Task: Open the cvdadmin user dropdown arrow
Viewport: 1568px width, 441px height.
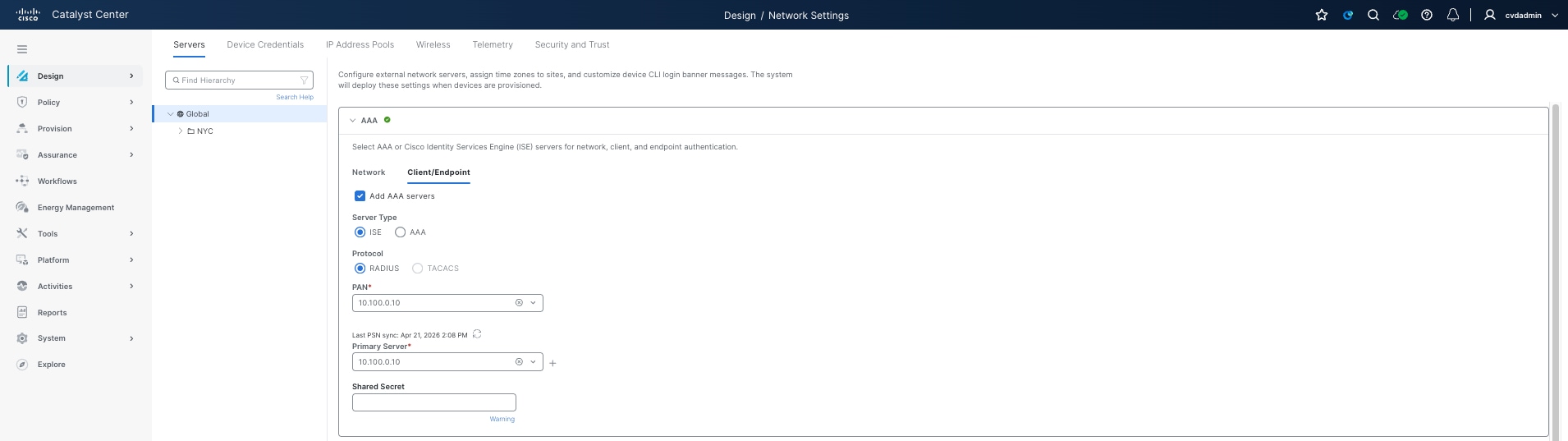Action: click(x=1554, y=15)
